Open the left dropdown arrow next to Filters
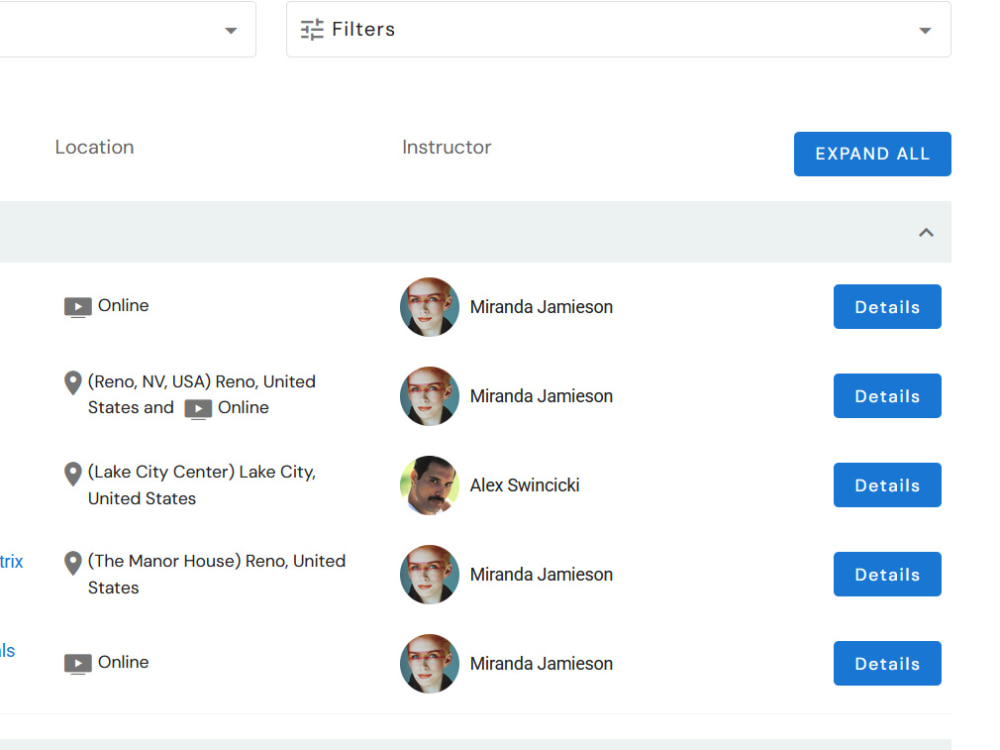Viewport: 1000px width, 750px height. (231, 30)
